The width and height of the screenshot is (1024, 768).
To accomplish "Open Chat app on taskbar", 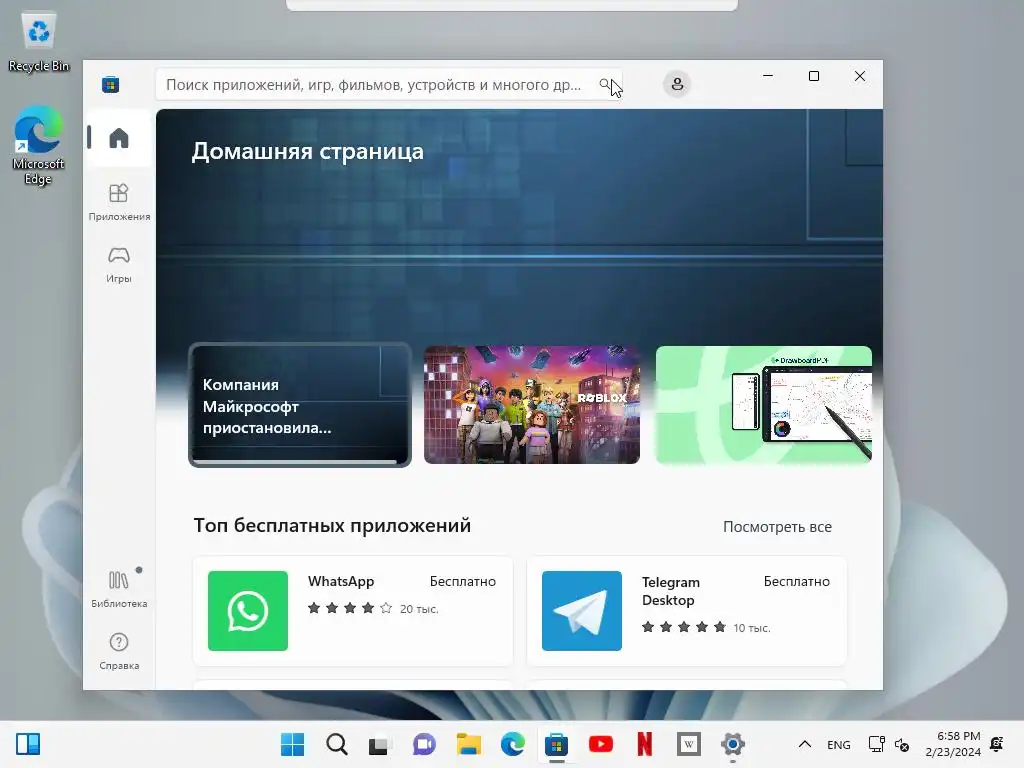I will point(424,744).
